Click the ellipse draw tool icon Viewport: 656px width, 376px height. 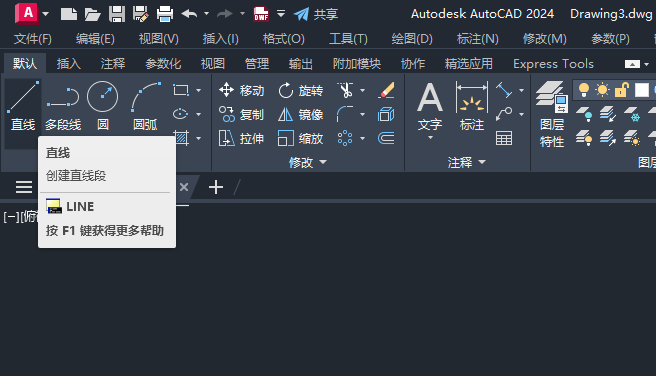[x=181, y=114]
